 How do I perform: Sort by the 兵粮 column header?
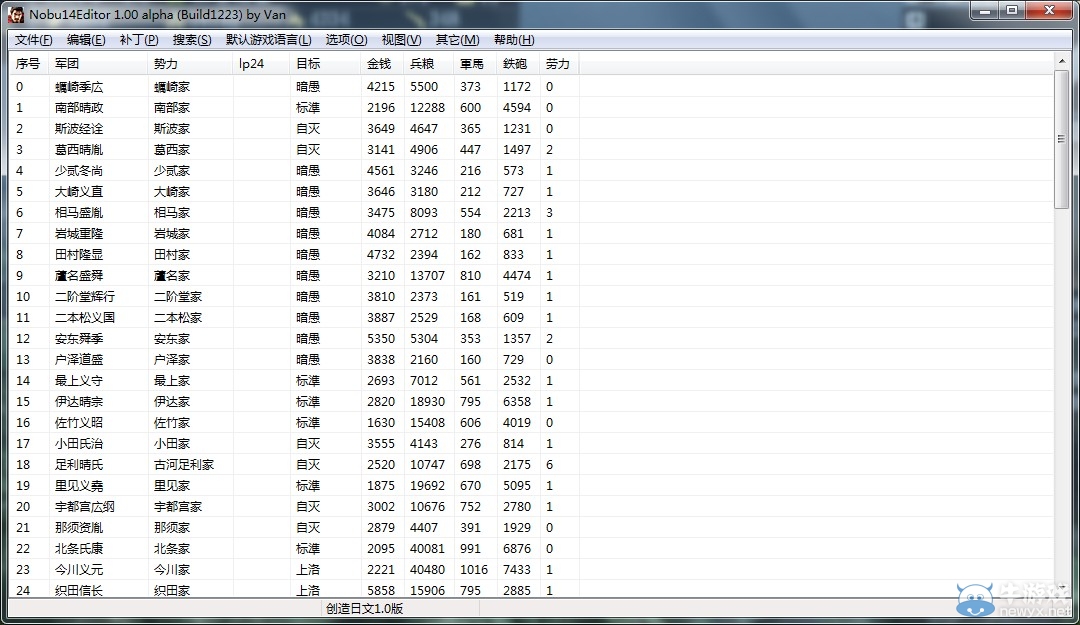tap(429, 64)
